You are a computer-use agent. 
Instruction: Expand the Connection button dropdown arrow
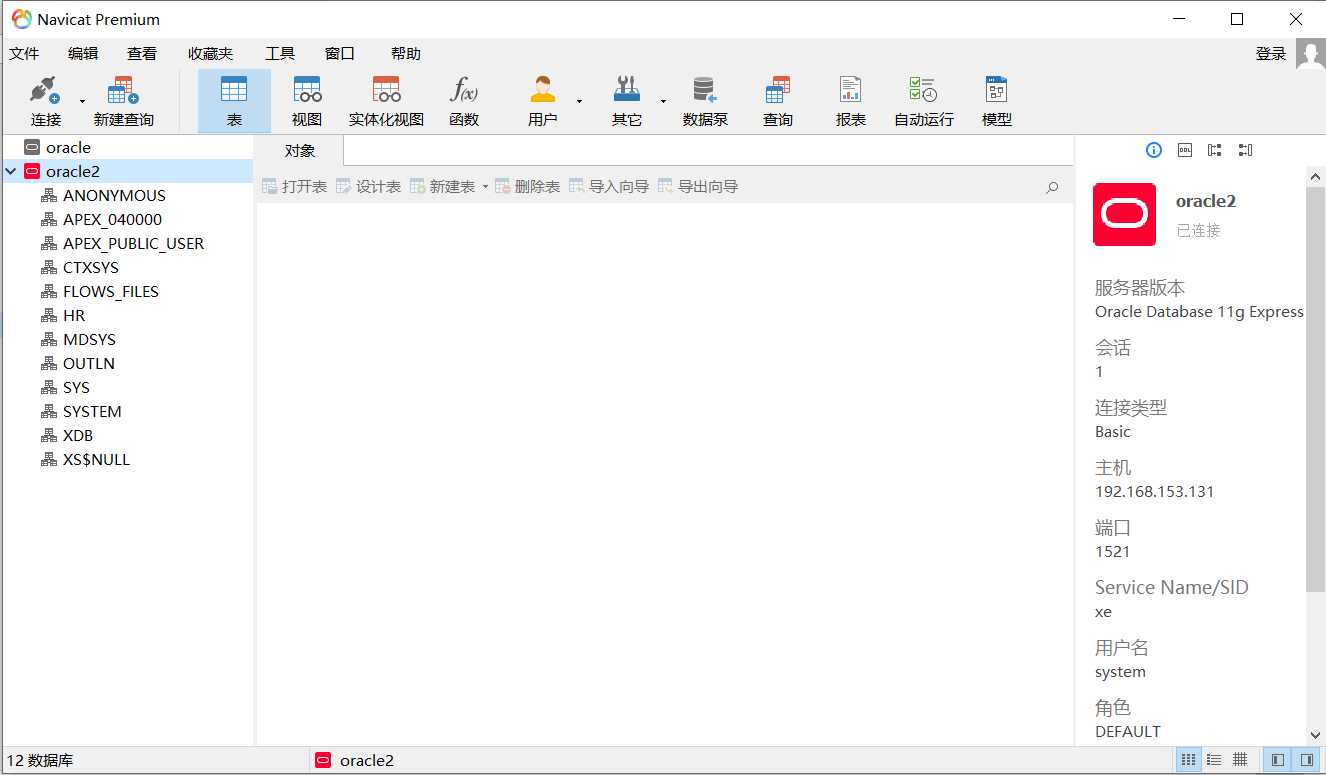pyautogui.click(x=82, y=101)
